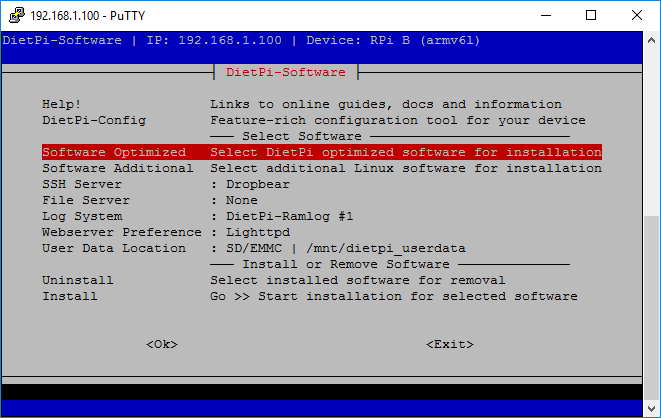
Task: Click the red 'DietPi-Software' dialog title
Action: click(x=286, y=72)
